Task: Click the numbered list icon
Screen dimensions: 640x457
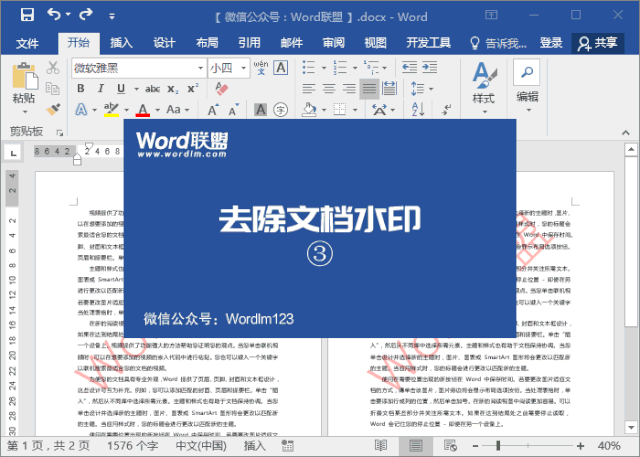Action: 340,67
